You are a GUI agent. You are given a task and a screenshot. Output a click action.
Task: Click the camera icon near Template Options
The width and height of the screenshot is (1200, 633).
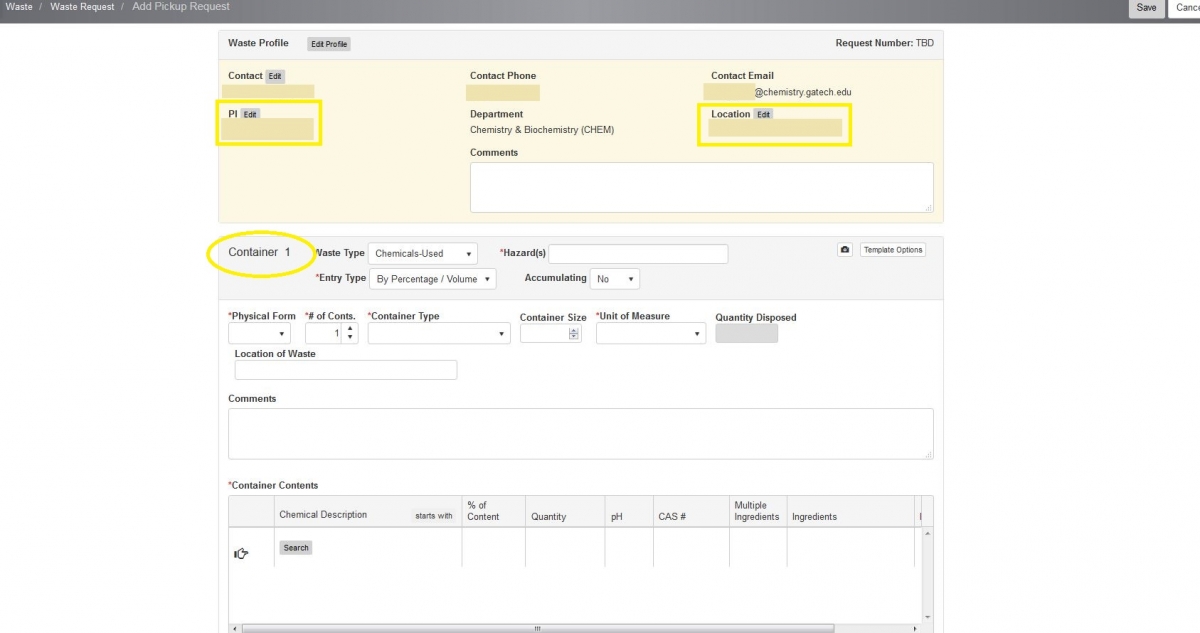845,250
